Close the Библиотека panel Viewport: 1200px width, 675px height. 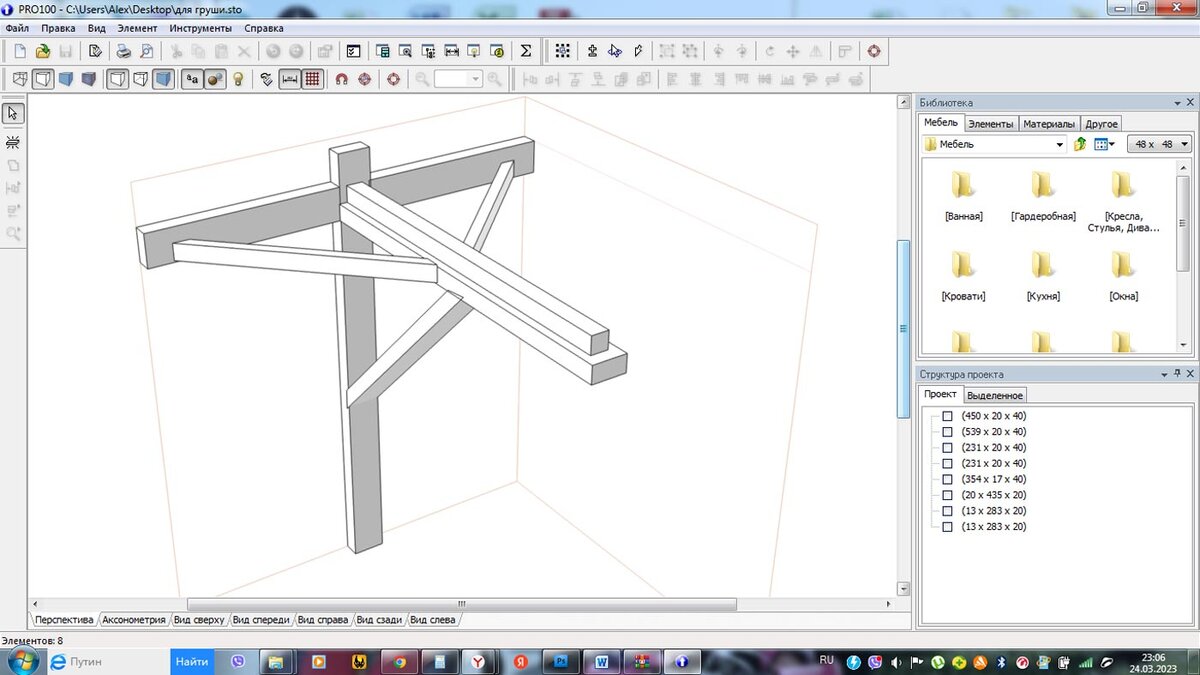click(1190, 103)
